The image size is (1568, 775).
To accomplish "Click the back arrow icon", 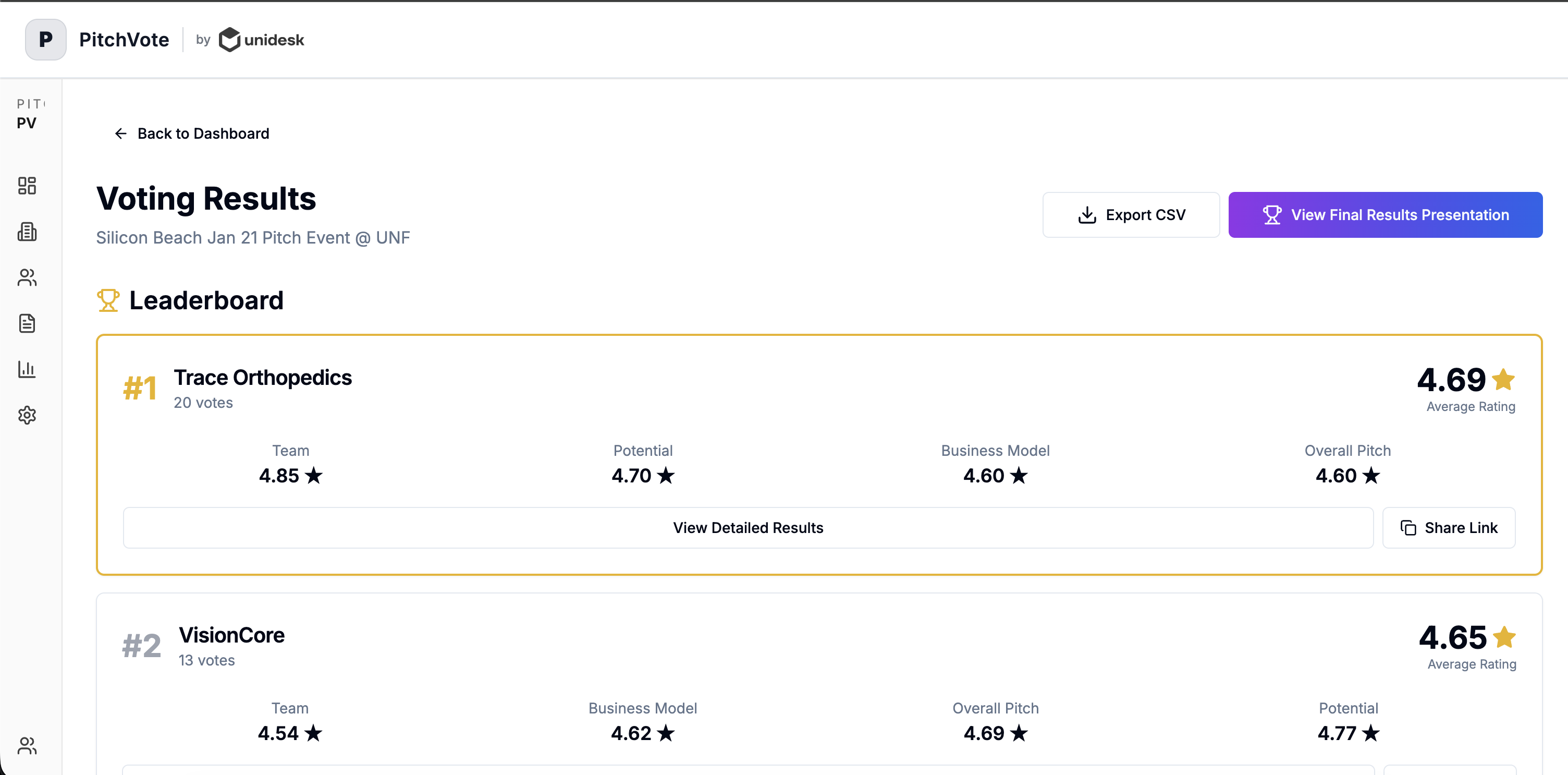I will [x=120, y=134].
